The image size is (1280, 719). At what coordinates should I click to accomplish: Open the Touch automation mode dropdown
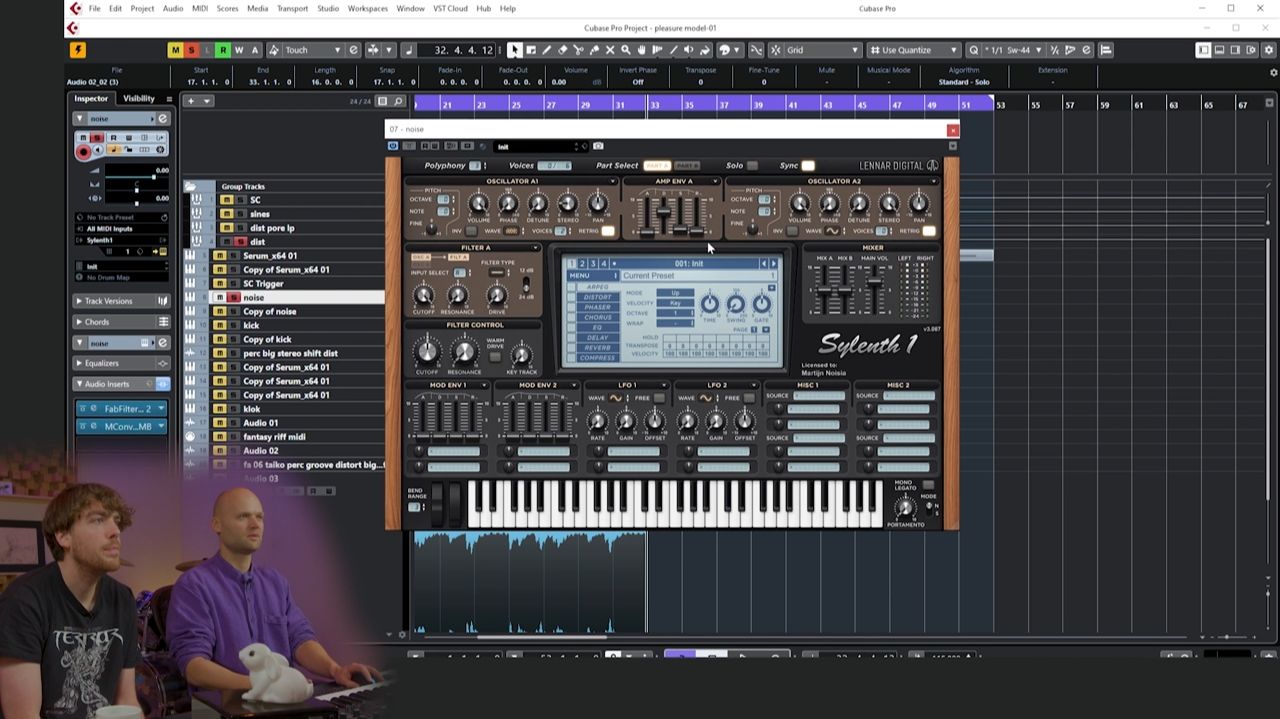[x=313, y=50]
